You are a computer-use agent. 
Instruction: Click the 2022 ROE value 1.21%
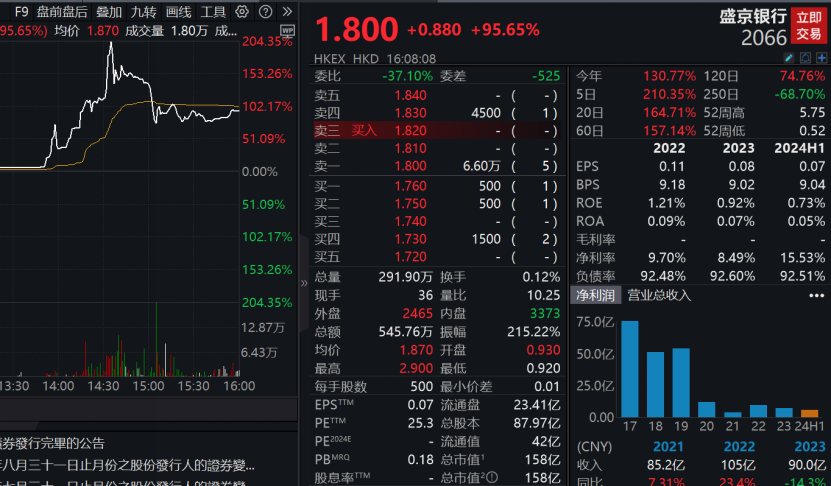pyautogui.click(x=666, y=203)
